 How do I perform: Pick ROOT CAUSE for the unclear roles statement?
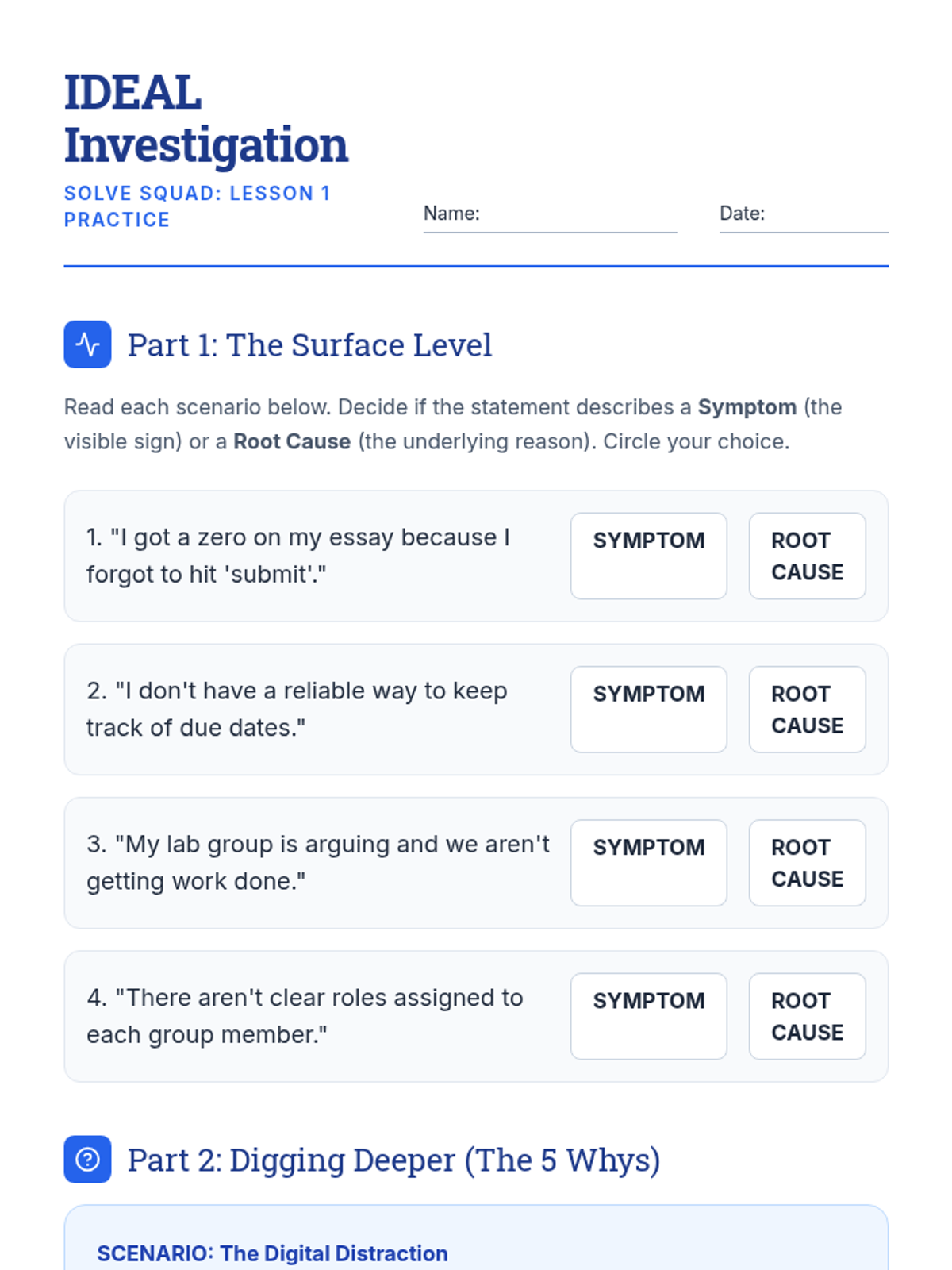click(x=807, y=1016)
